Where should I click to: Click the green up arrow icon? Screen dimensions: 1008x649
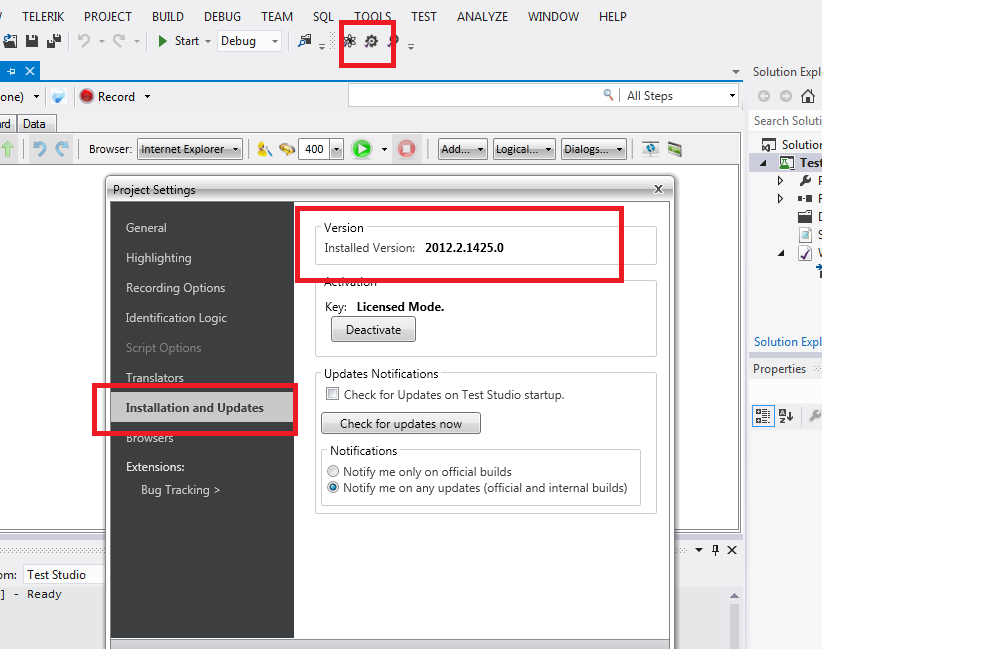click(x=8, y=149)
